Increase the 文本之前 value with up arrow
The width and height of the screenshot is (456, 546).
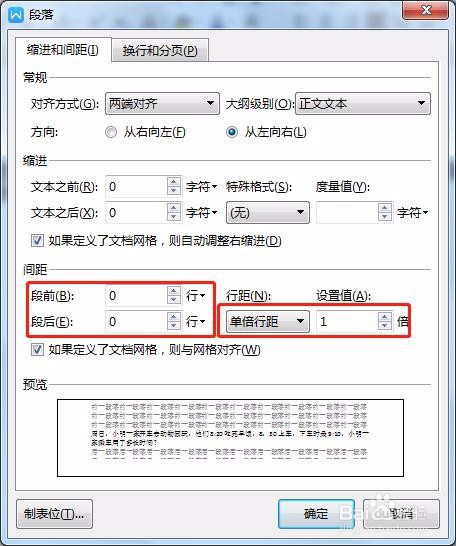click(174, 181)
